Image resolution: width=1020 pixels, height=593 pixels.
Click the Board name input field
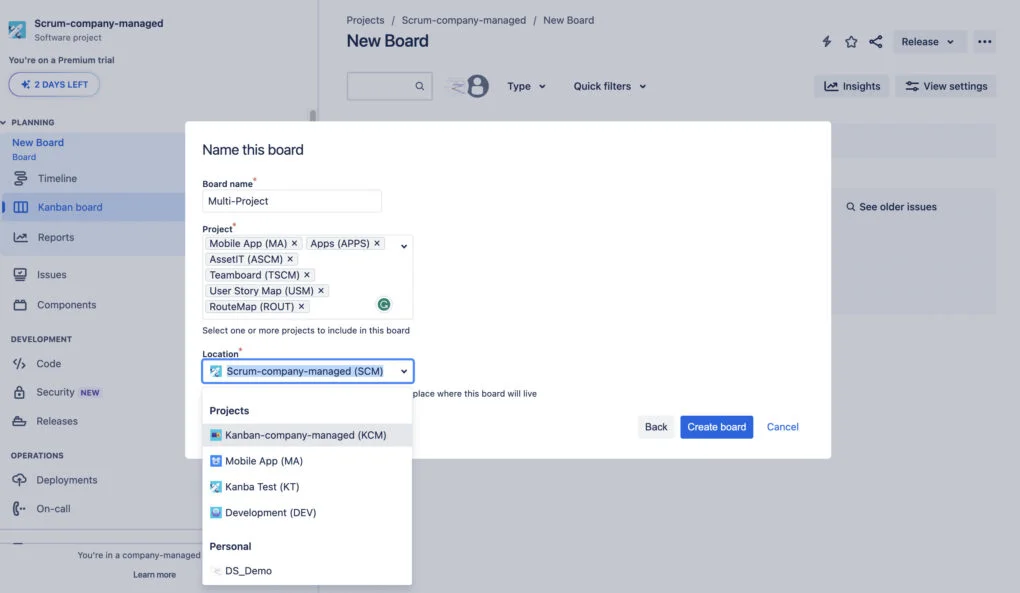point(291,201)
